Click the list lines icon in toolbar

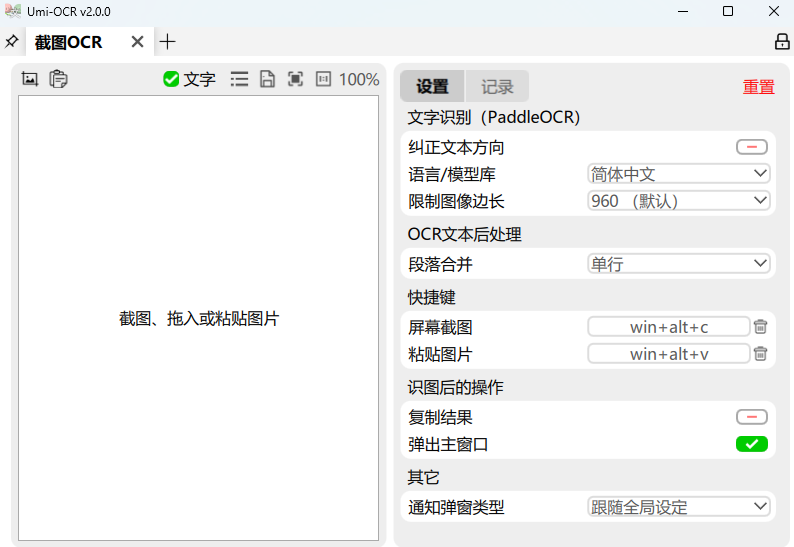[239, 79]
